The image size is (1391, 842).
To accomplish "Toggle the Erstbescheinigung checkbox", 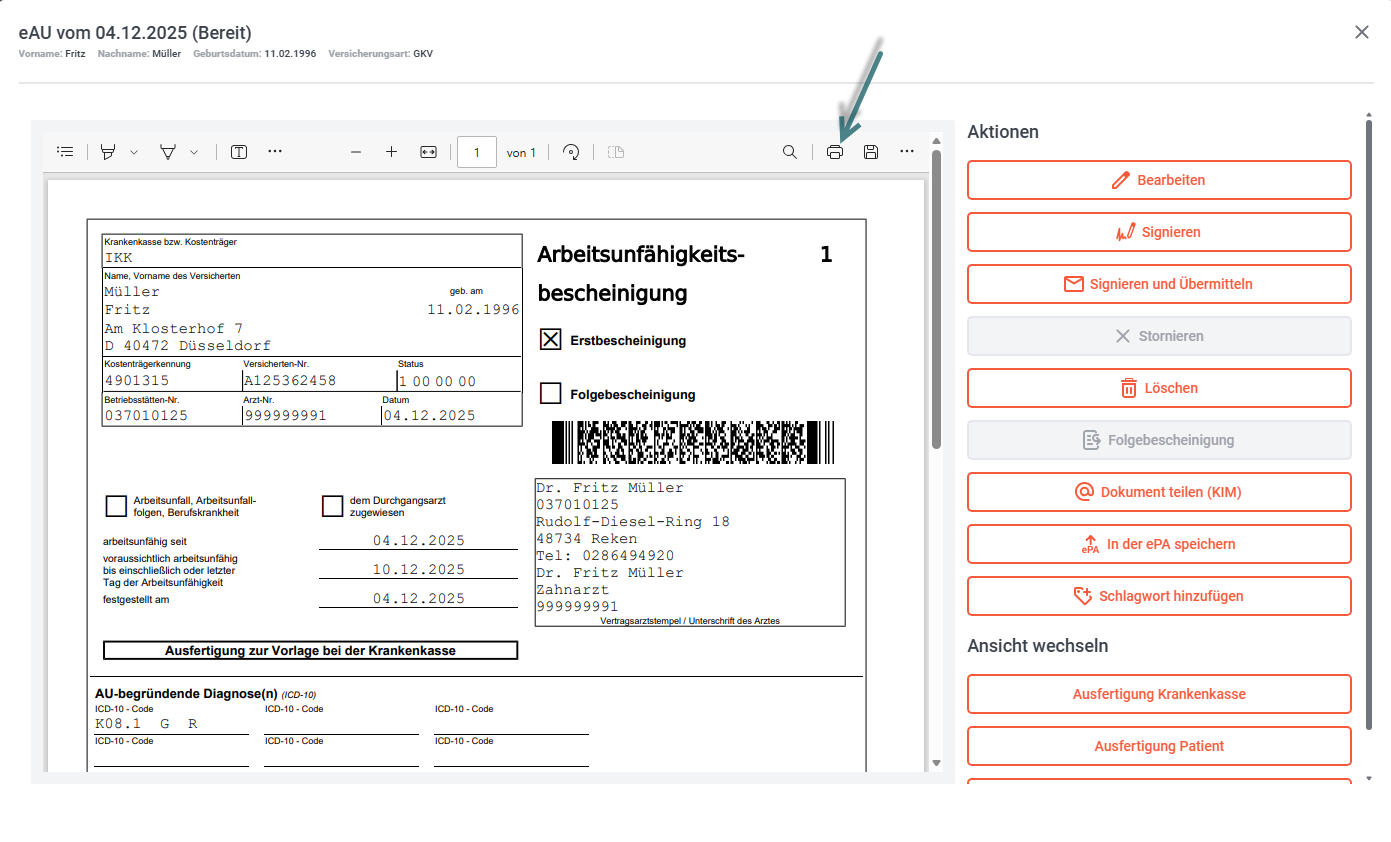I will tap(550, 339).
